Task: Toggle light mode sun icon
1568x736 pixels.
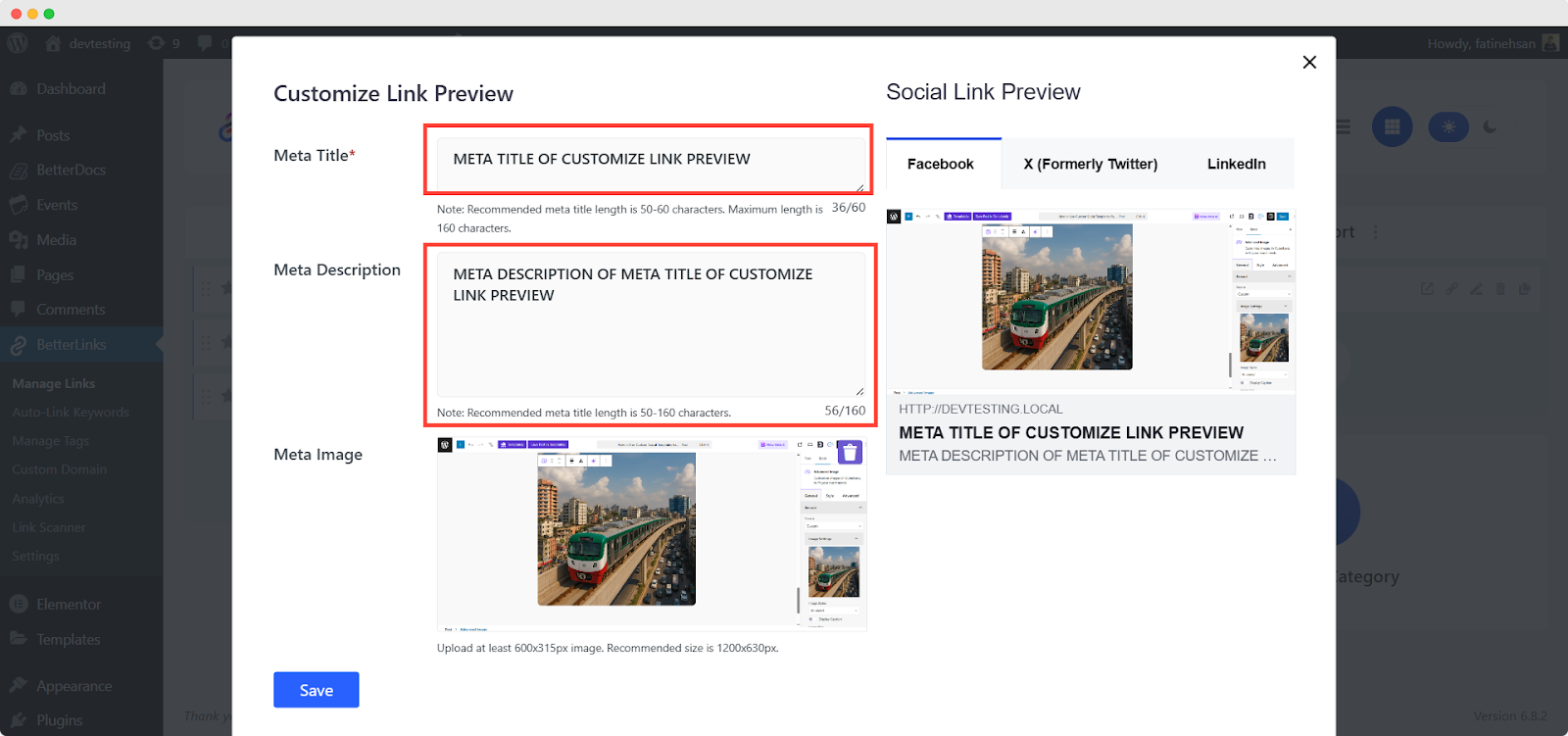Action: click(1448, 126)
